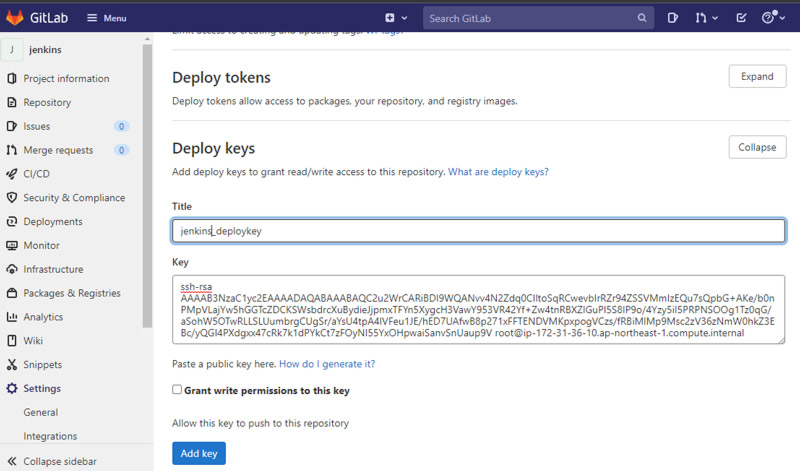This screenshot has height=471, width=800.
Task: Click the Deploy tokens heading
Action: (x=221, y=78)
